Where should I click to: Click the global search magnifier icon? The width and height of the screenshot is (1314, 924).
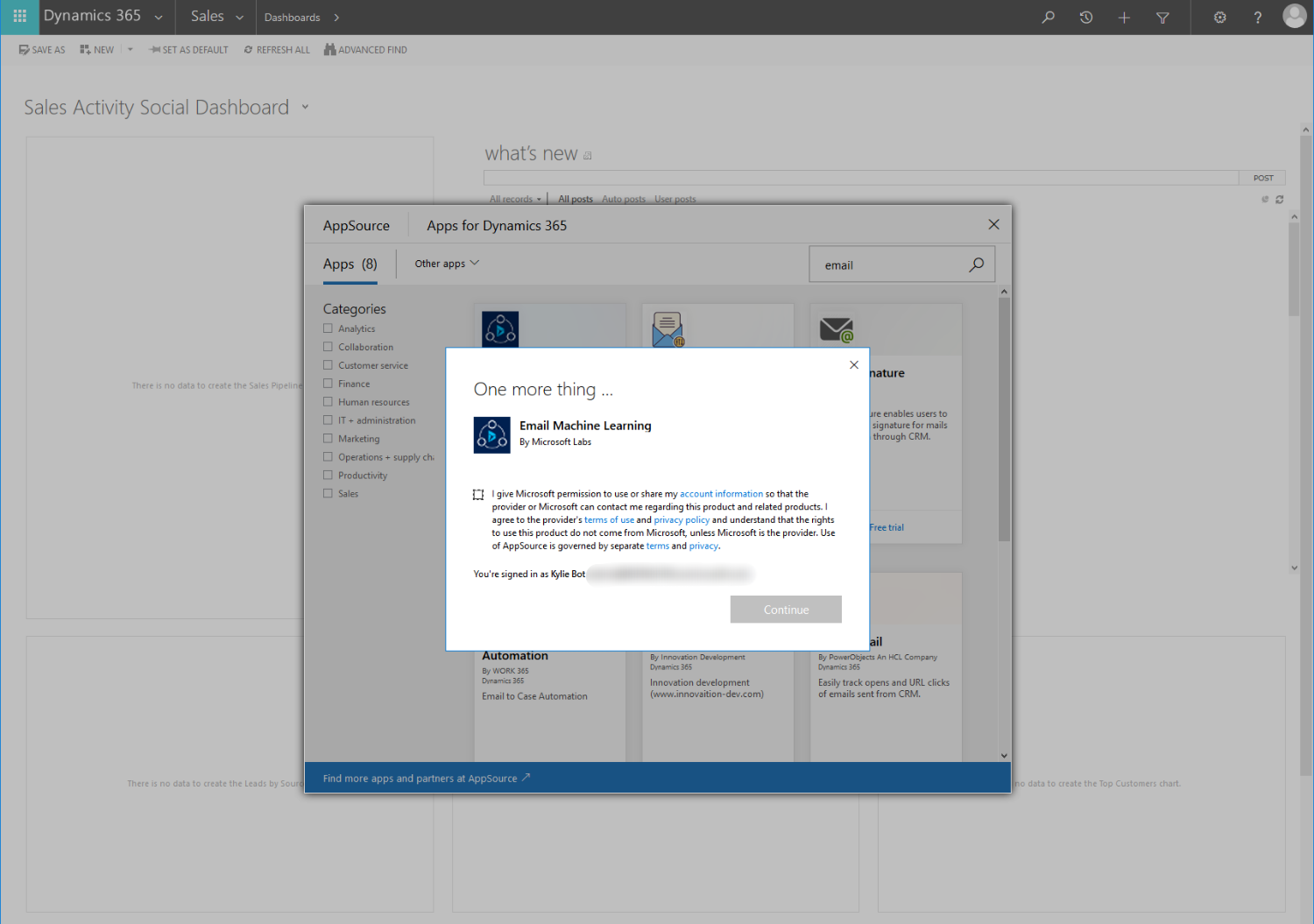point(1048,18)
